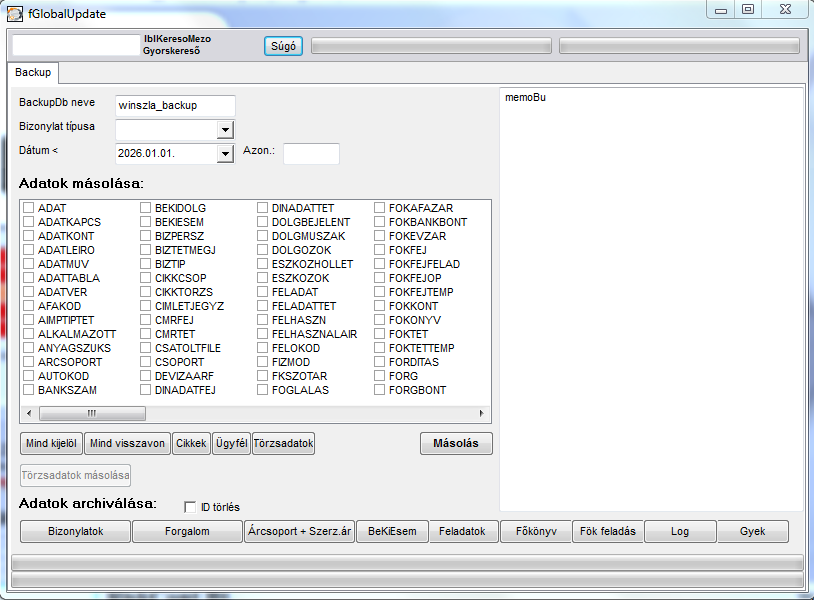Click the Árcsoport + Szerz.ár button

[300, 531]
